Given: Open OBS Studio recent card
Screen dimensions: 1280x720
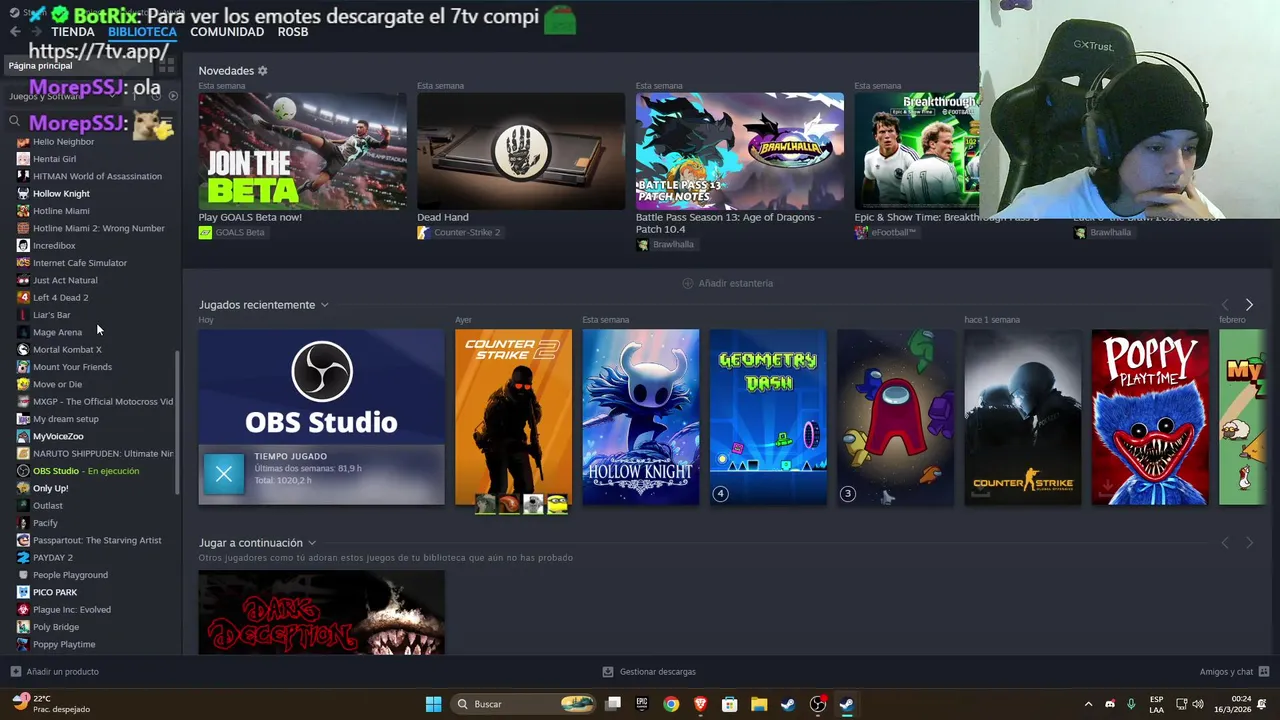Looking at the screenshot, I should pos(321,417).
